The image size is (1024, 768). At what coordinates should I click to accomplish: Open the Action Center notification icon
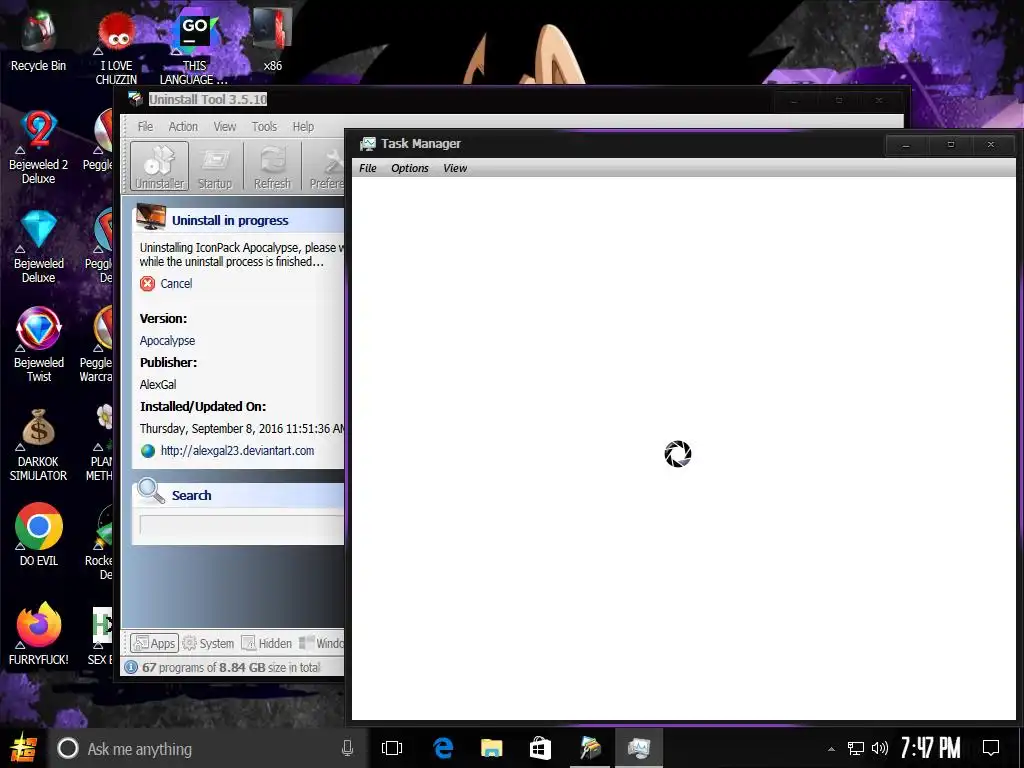pos(991,748)
